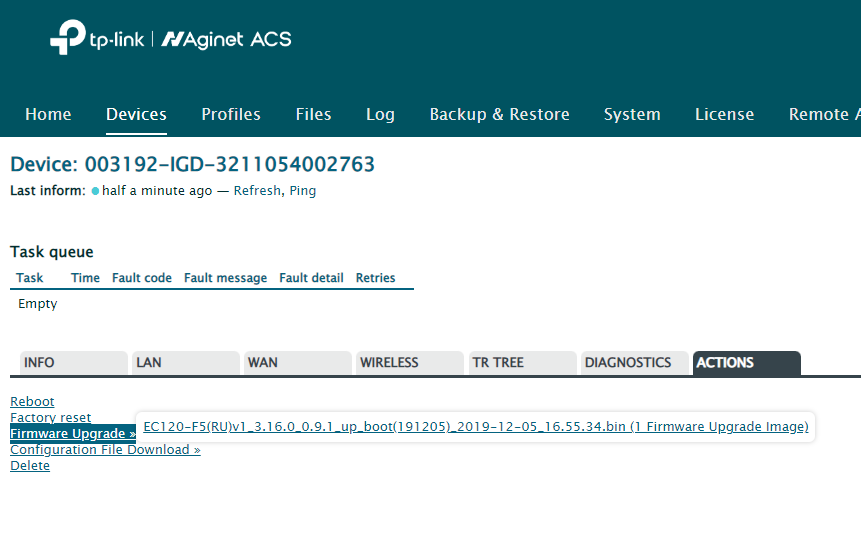The image size is (861, 554).
Task: Ping the device via Ping link
Action: click(303, 191)
